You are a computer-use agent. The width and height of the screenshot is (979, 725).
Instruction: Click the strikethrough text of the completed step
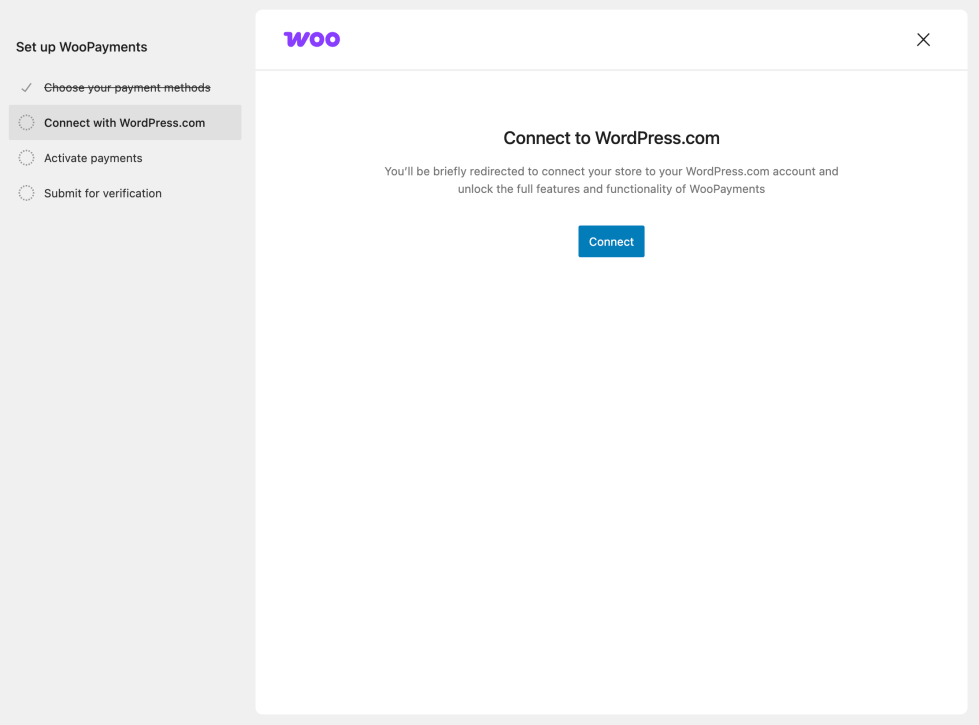coord(127,87)
